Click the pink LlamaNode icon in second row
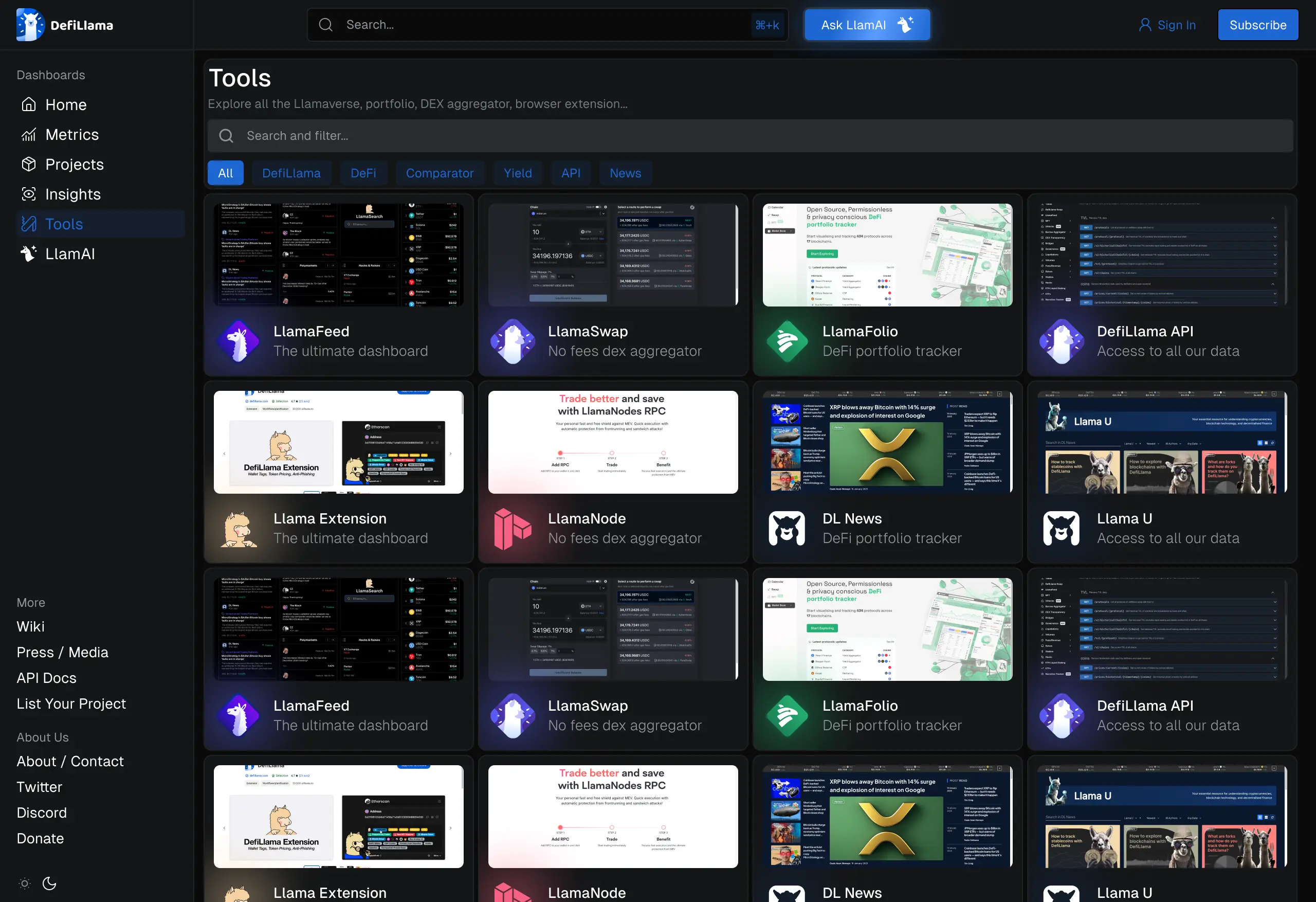 coord(513,529)
